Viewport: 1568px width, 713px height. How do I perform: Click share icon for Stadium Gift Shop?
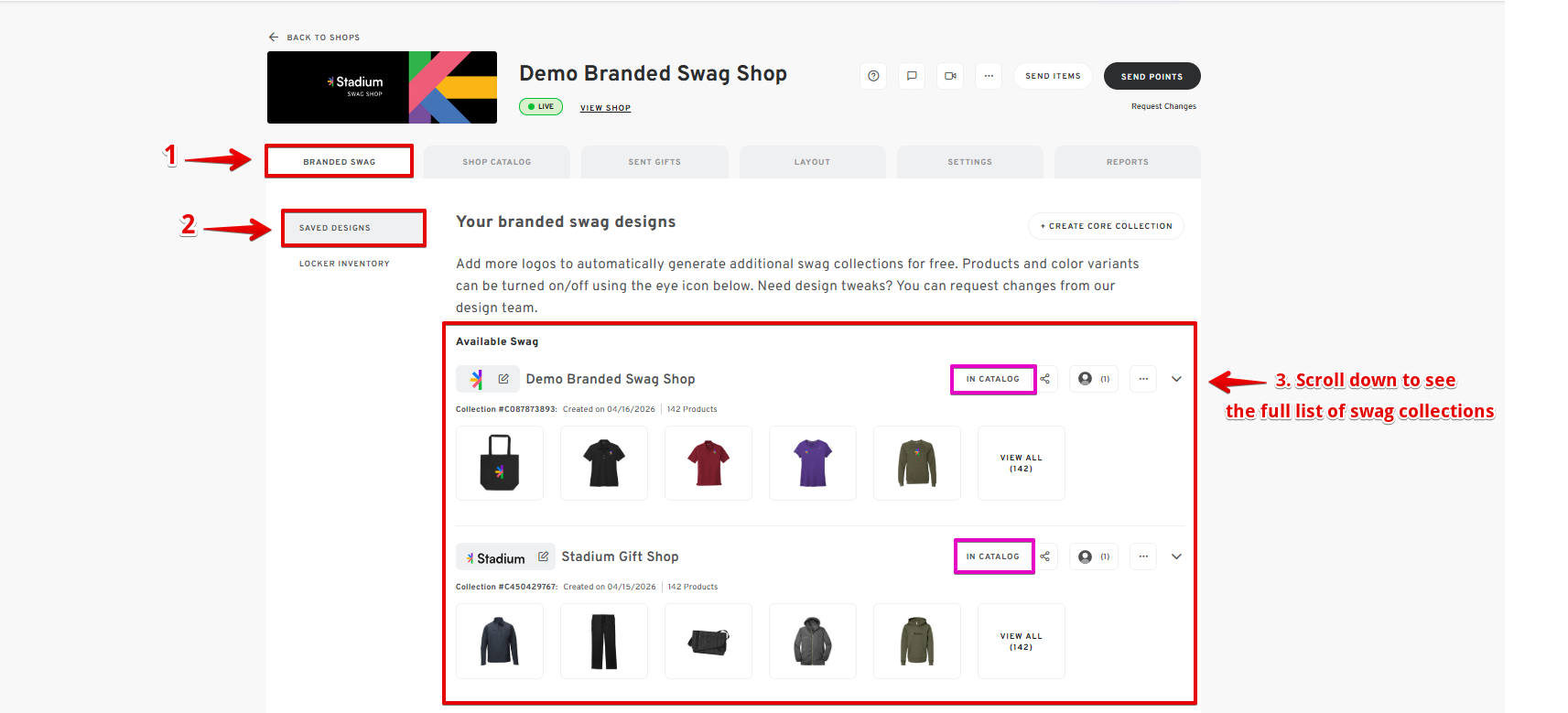(x=1045, y=556)
